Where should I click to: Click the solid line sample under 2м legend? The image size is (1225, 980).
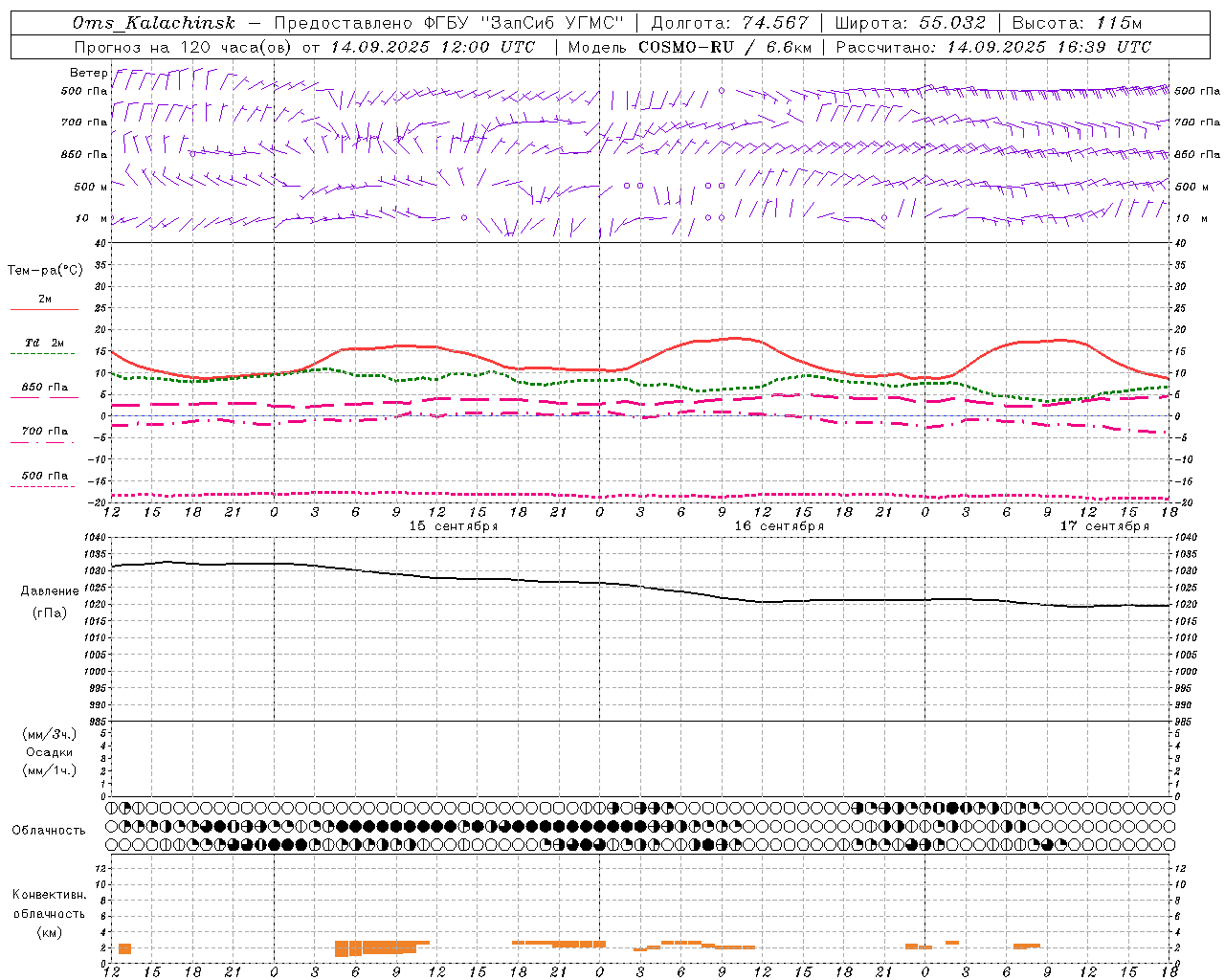coord(44,309)
